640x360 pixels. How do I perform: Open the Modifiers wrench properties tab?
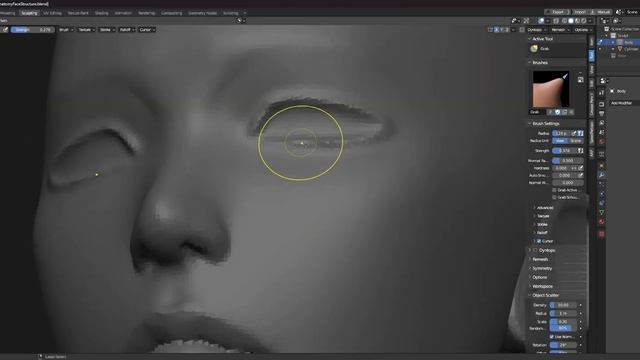[x=602, y=175]
